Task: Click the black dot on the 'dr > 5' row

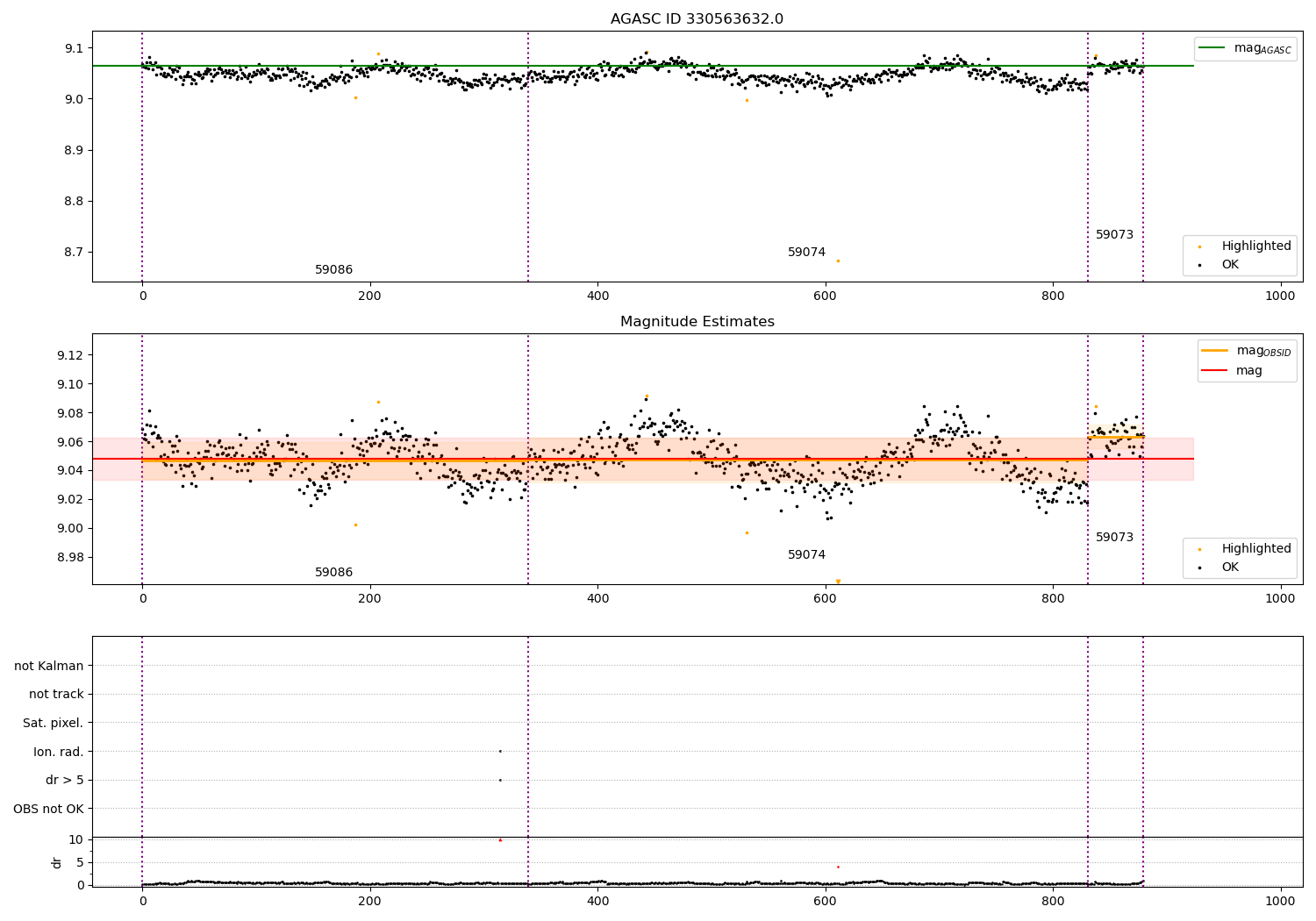Action: [500, 780]
